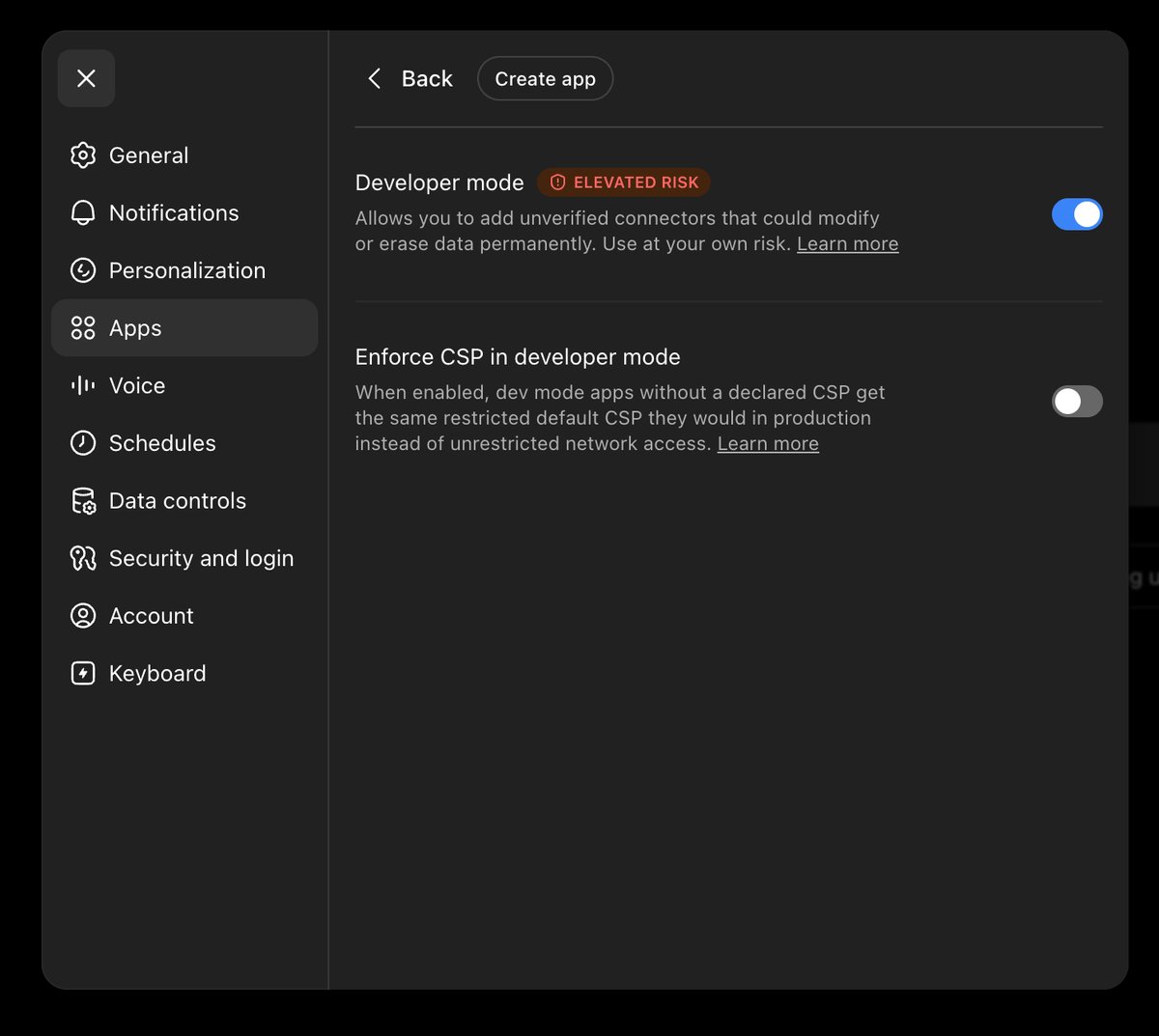This screenshot has height=1036, width=1159.
Task: Enable Enforce CSP in developer mode
Action: [1077, 402]
